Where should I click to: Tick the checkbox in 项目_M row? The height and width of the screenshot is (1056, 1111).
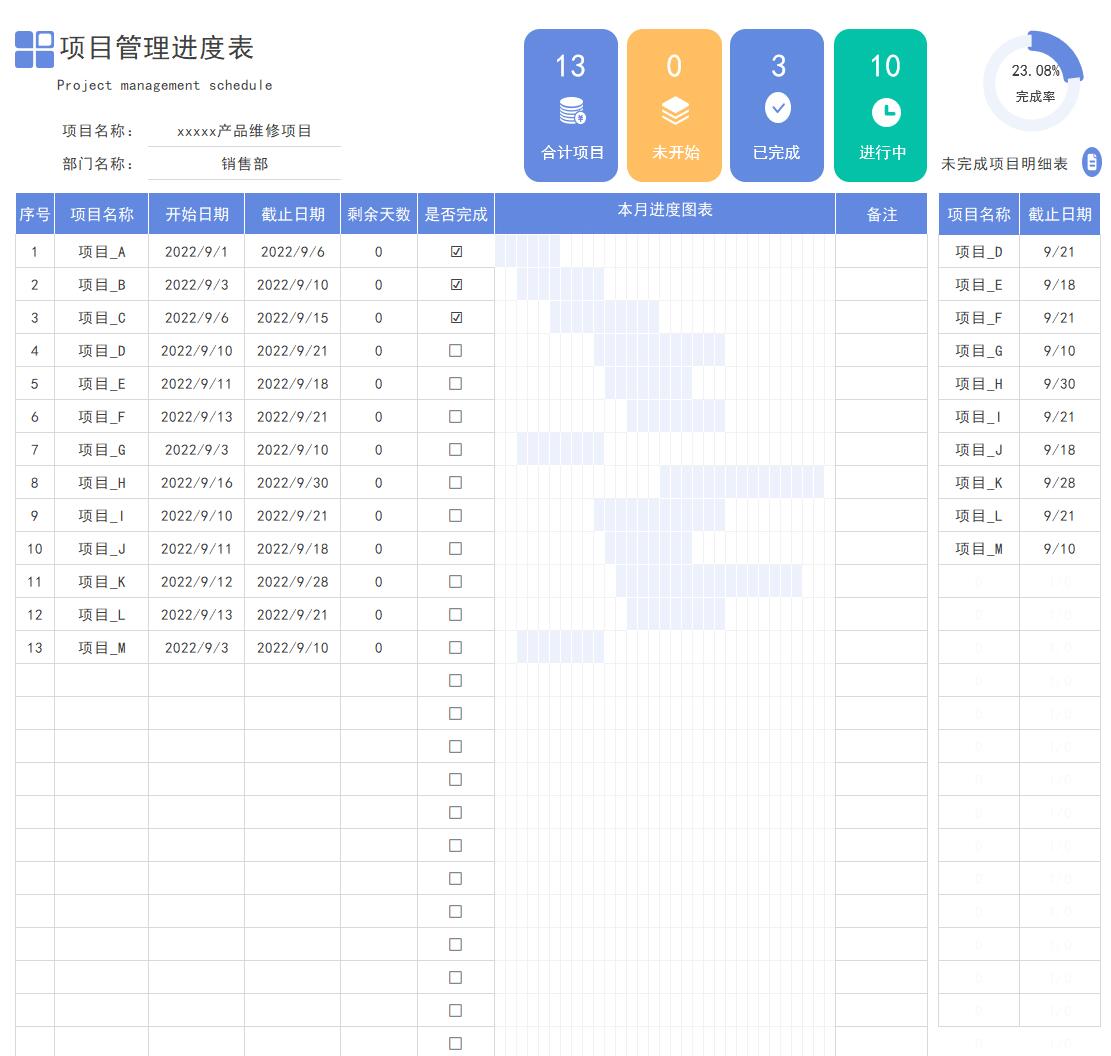pos(456,648)
